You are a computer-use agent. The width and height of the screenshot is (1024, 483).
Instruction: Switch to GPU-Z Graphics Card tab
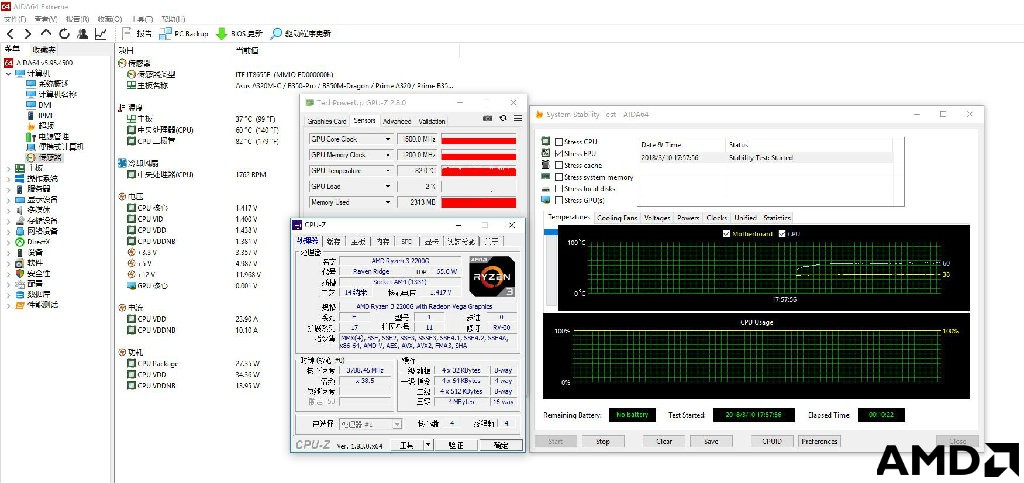(x=327, y=121)
